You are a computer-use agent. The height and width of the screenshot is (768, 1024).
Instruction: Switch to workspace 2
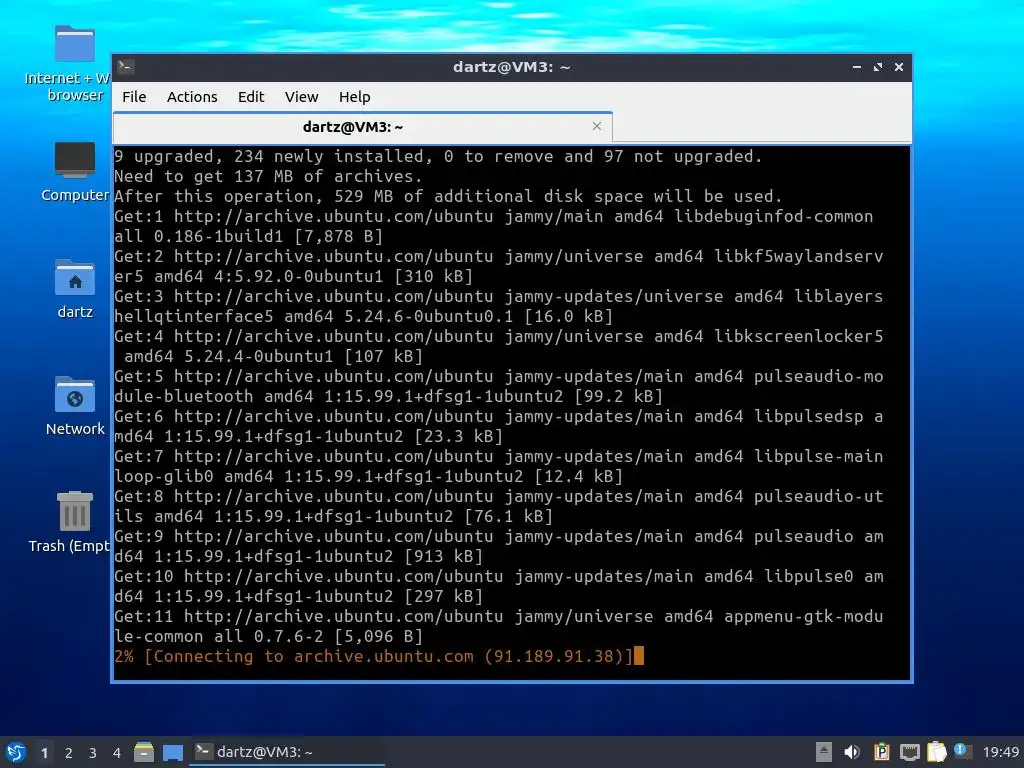pos(69,753)
